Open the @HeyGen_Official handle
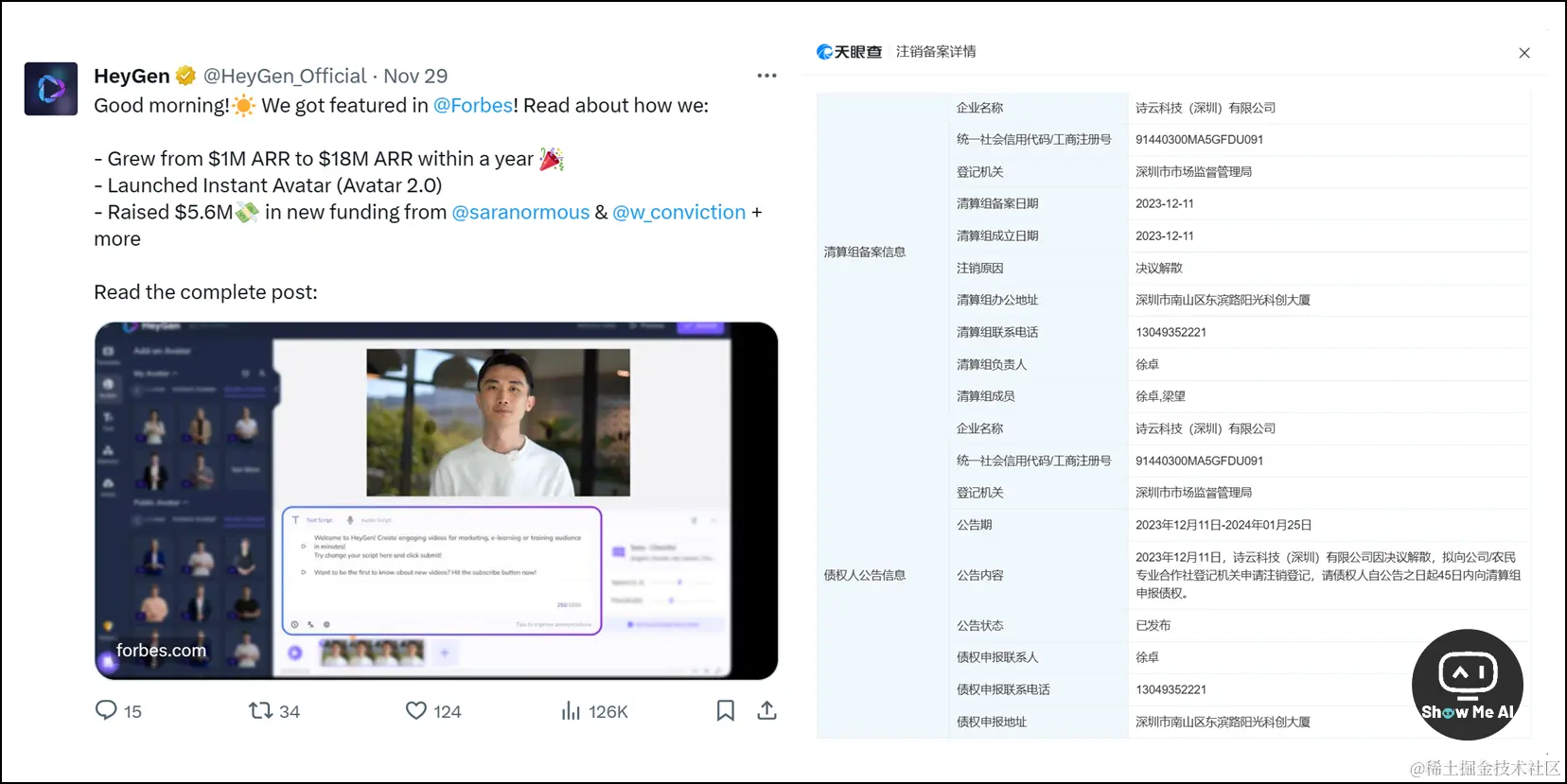 (285, 76)
